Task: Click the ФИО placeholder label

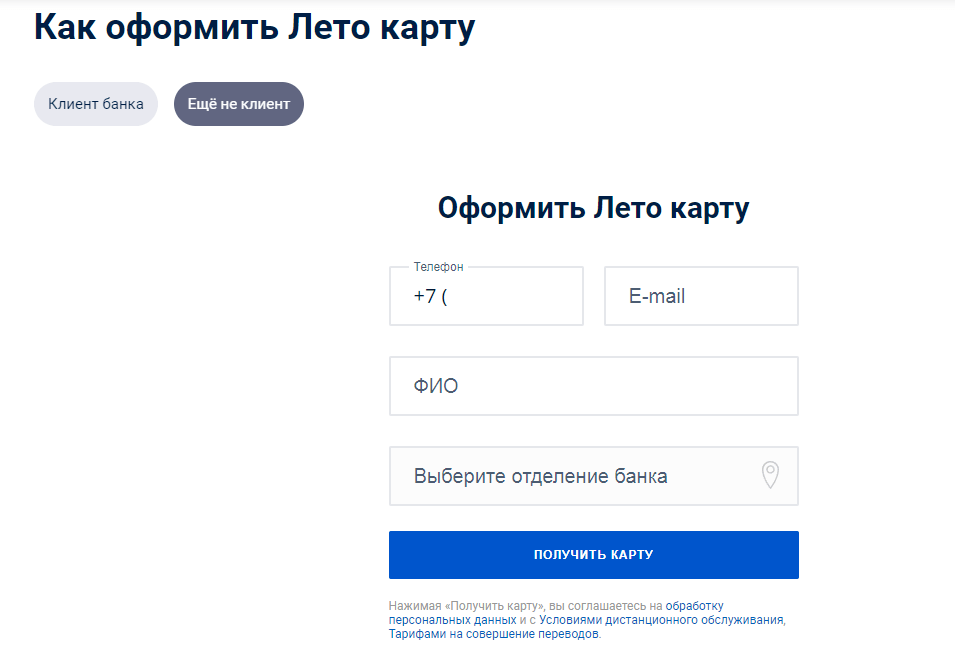Action: tap(435, 386)
